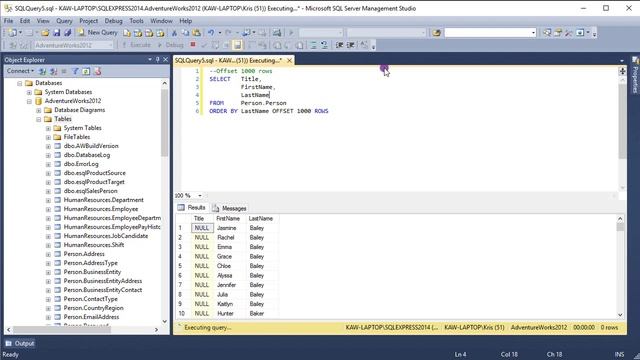
Task: Collapse the Databases tree node
Action: click(x=20, y=83)
